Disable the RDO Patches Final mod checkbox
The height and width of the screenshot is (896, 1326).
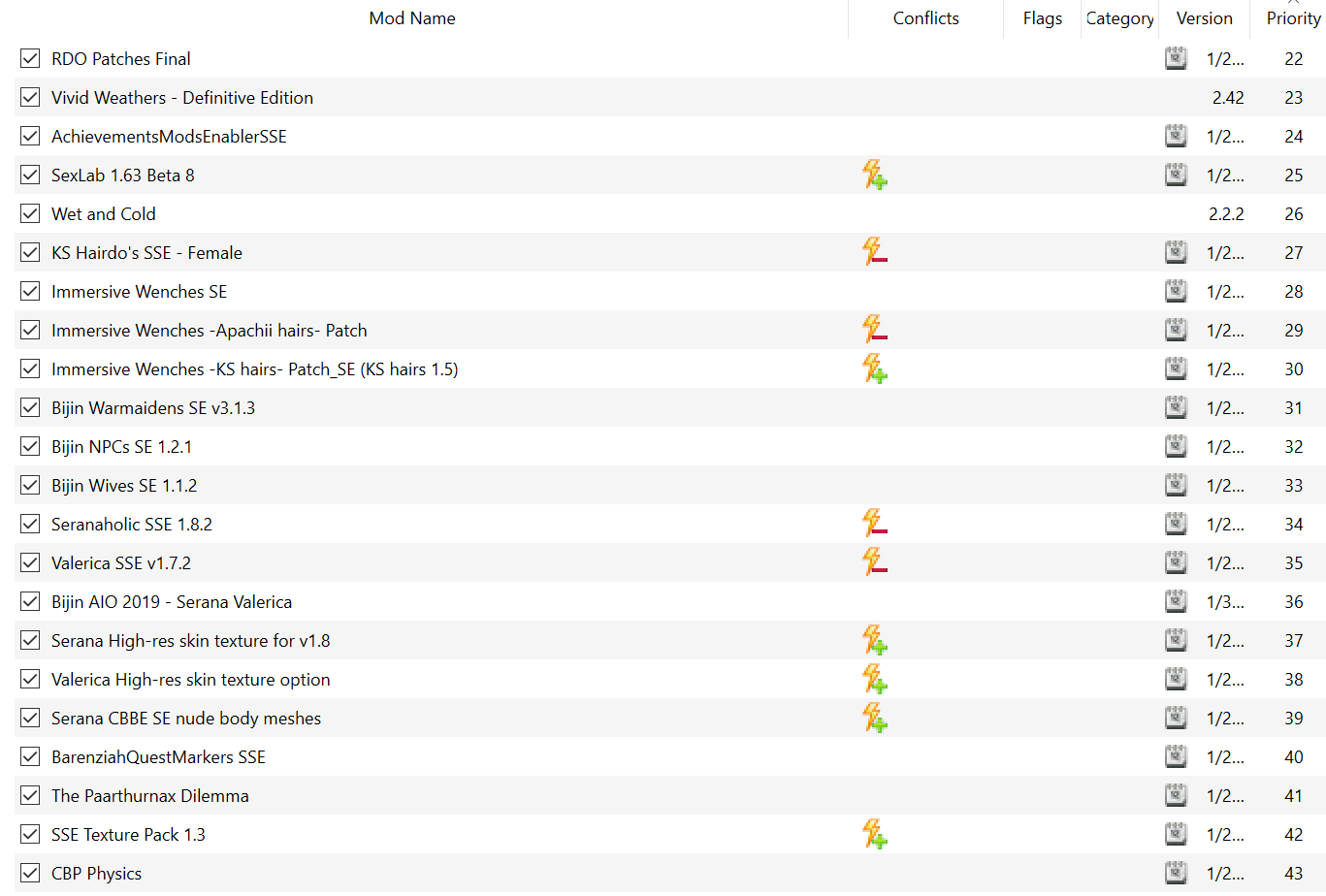tap(30, 58)
